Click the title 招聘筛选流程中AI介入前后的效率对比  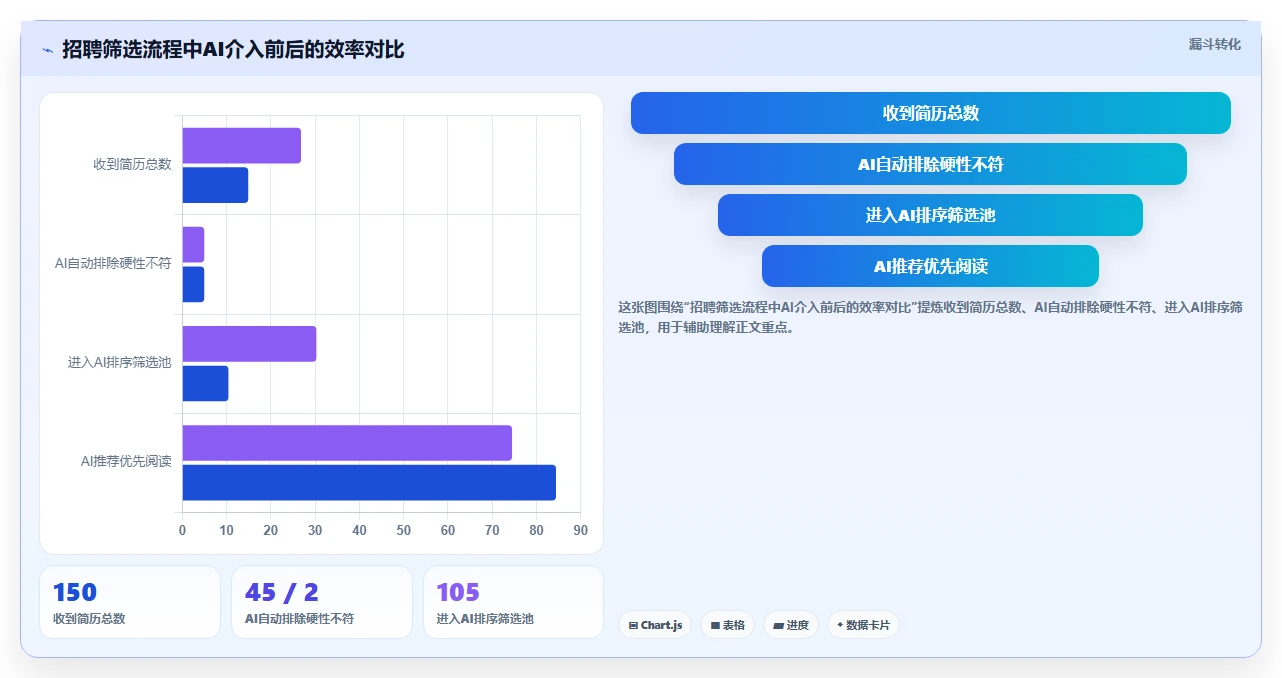click(x=233, y=50)
